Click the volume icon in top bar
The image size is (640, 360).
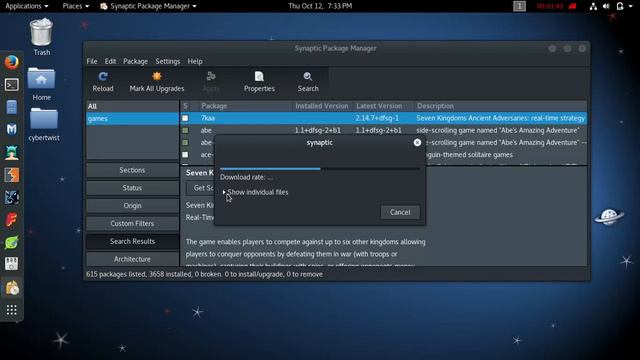(606, 6)
